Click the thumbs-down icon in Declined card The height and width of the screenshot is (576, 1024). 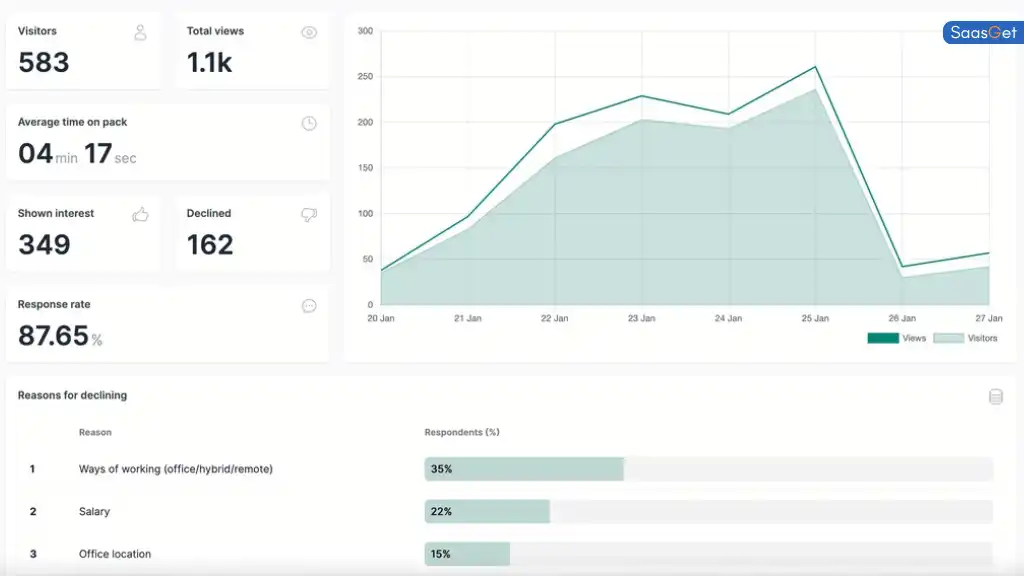[309, 214]
